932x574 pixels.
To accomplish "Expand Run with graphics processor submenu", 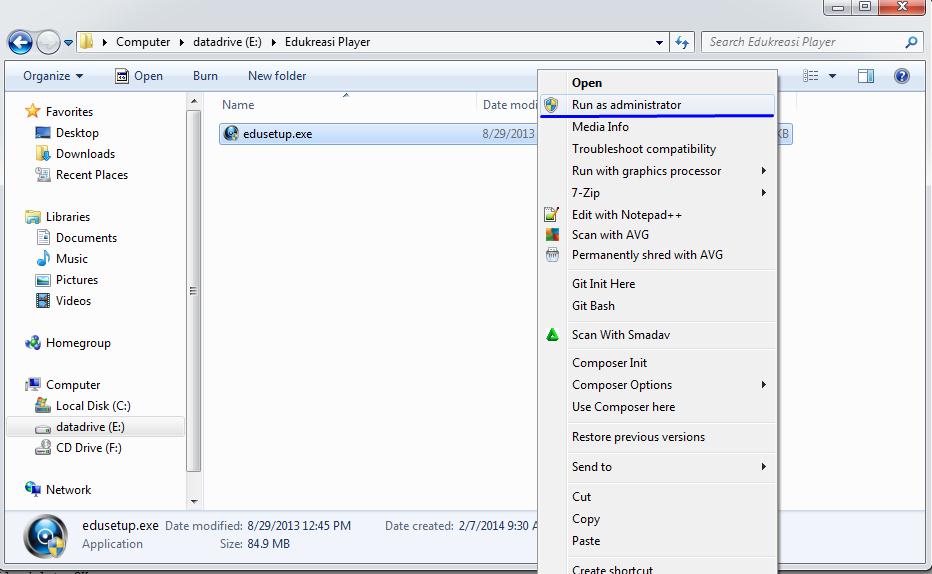I will pyautogui.click(x=657, y=171).
